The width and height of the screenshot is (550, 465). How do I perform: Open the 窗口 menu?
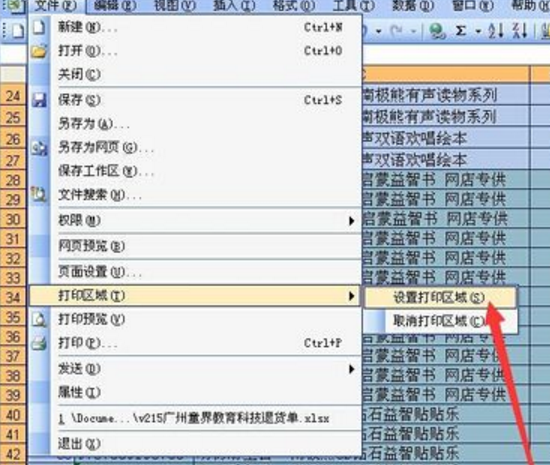pos(472,6)
